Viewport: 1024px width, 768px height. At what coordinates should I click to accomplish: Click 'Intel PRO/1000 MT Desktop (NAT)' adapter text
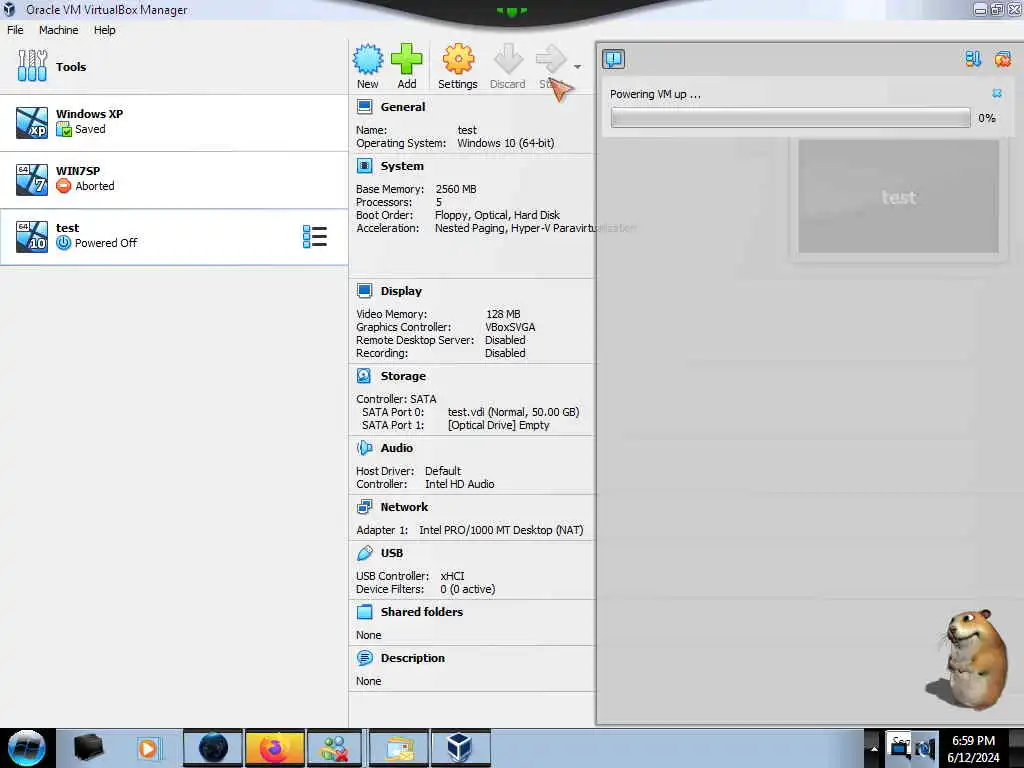point(501,530)
